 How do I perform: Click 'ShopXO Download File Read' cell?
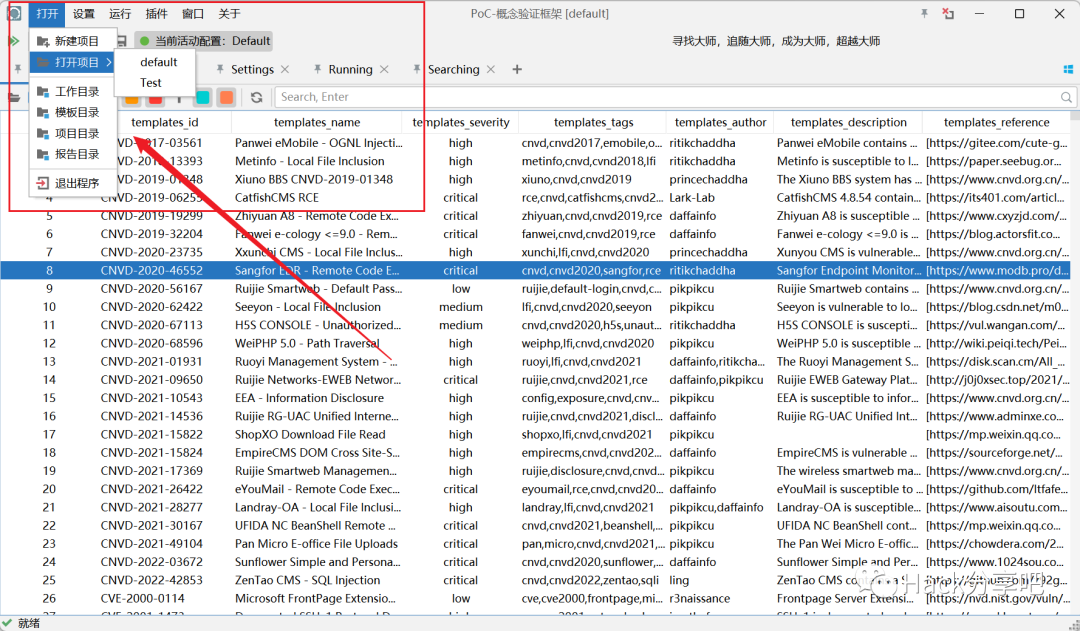click(310, 435)
